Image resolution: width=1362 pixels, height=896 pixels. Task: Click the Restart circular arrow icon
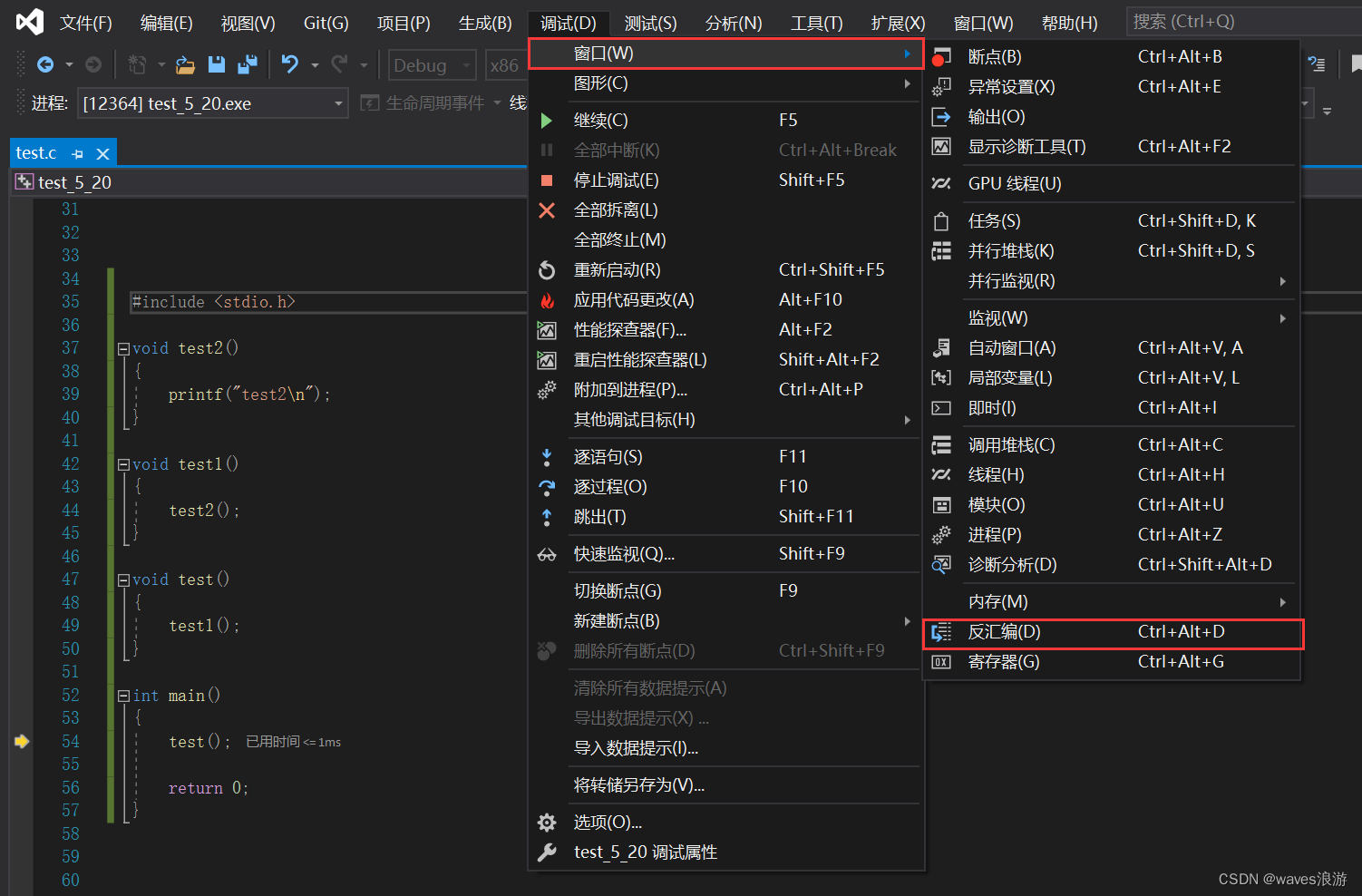tap(547, 270)
